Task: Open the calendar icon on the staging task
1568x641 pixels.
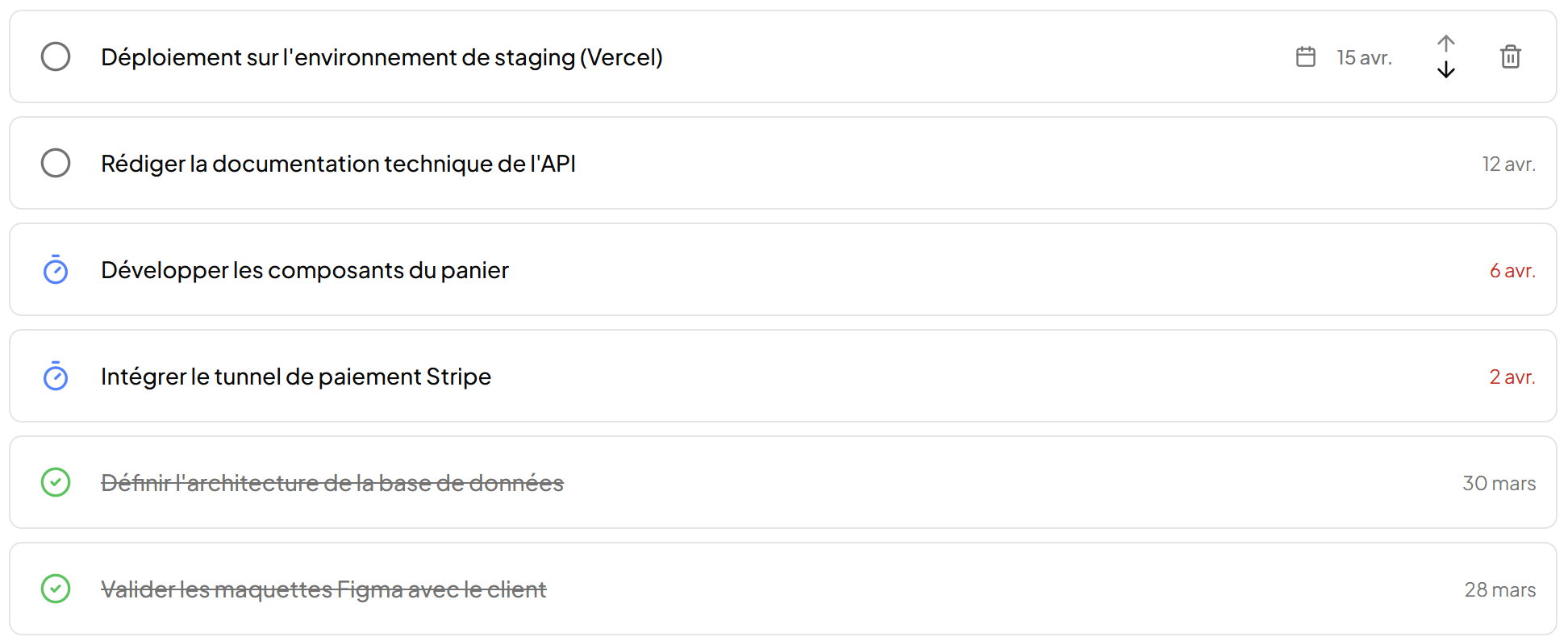Action: [1305, 56]
